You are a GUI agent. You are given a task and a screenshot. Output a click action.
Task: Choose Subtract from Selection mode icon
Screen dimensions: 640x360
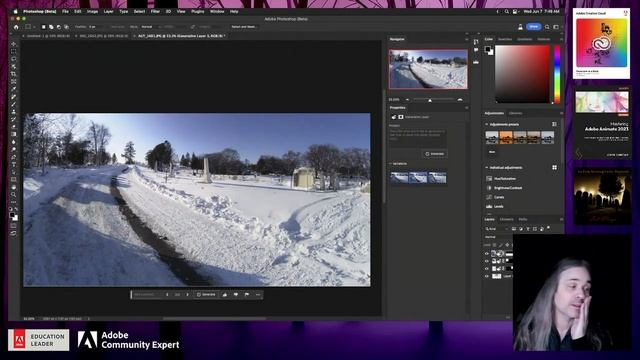click(x=58, y=27)
